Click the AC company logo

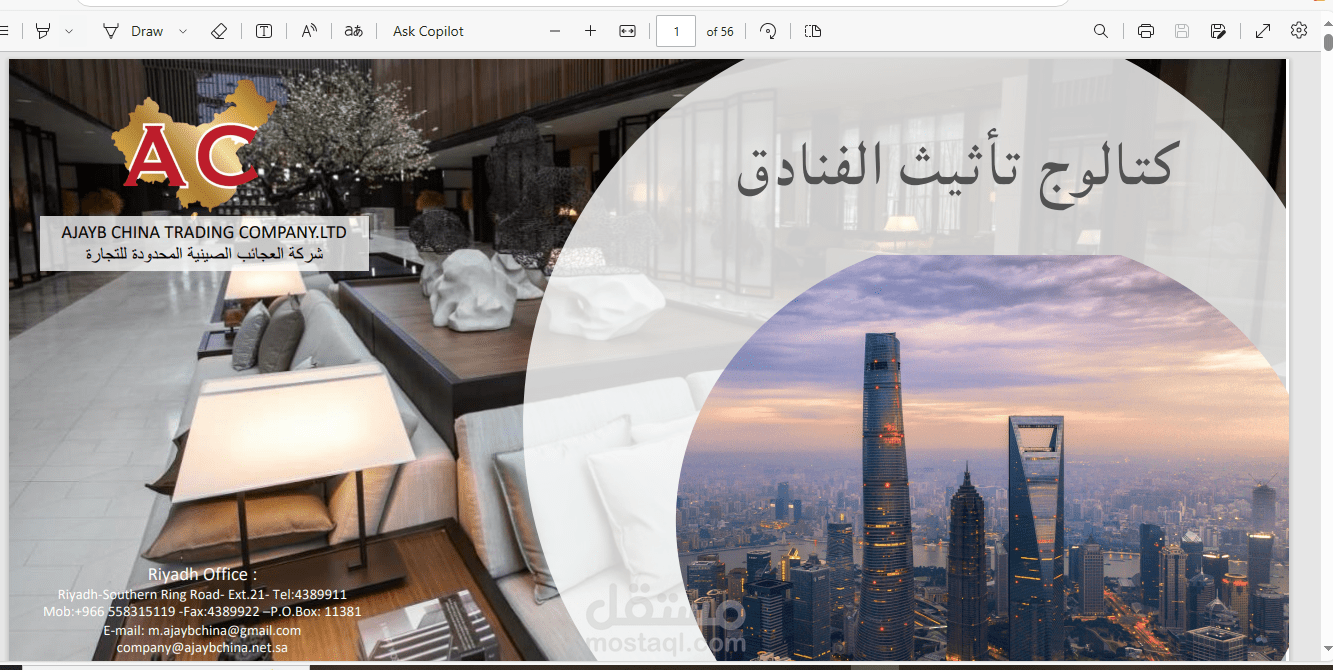point(191,143)
